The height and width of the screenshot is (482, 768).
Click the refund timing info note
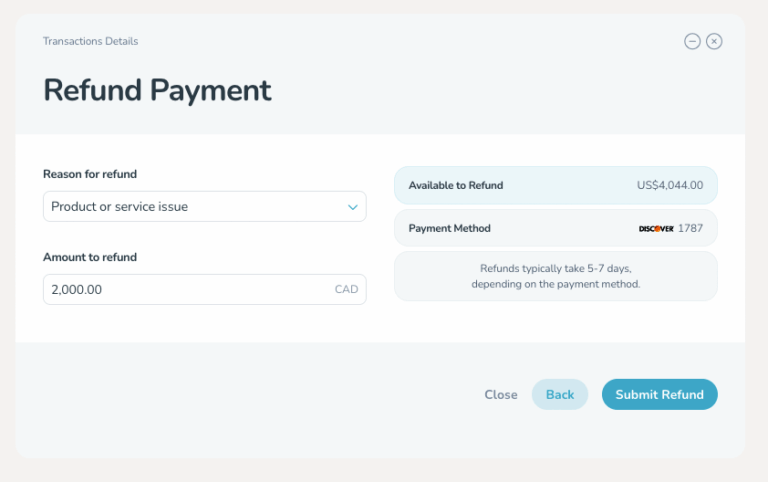coord(556,276)
